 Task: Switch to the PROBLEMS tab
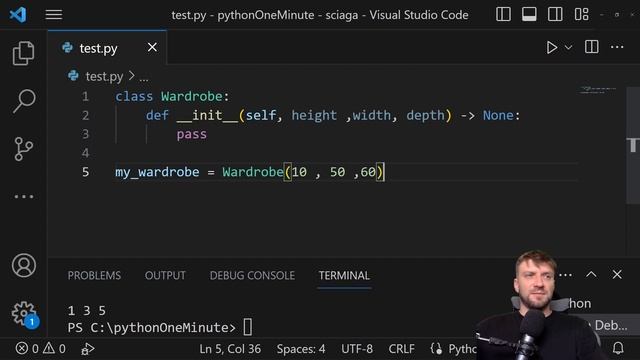tap(94, 276)
